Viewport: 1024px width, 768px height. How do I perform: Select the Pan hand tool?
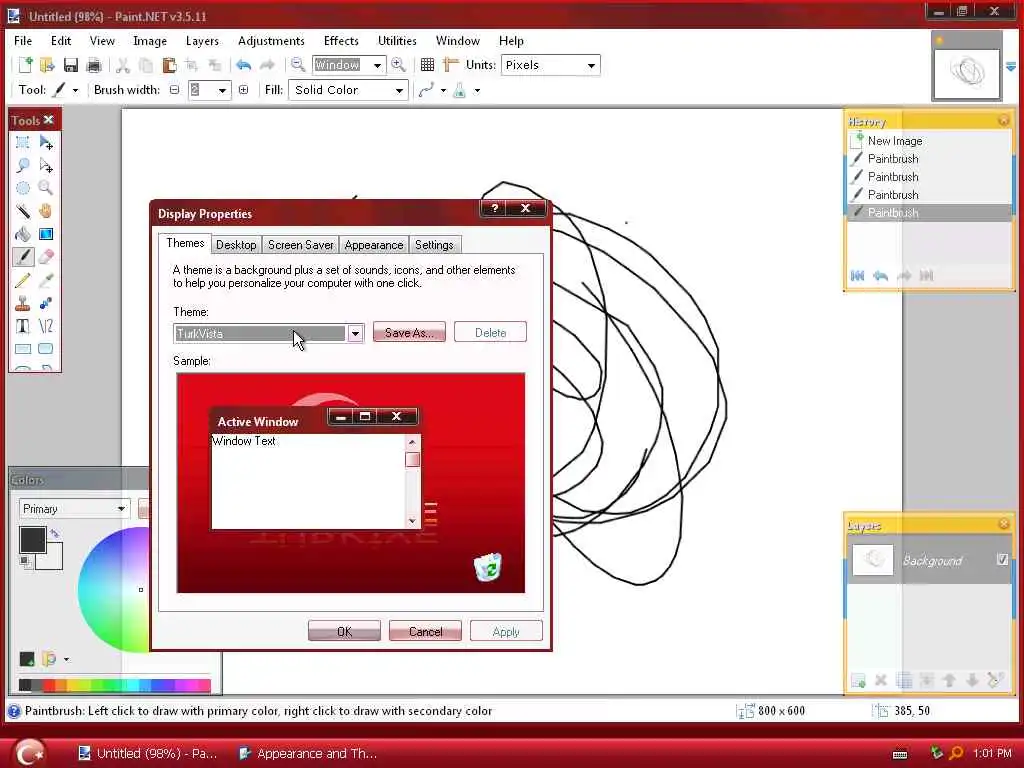pyautogui.click(x=46, y=211)
